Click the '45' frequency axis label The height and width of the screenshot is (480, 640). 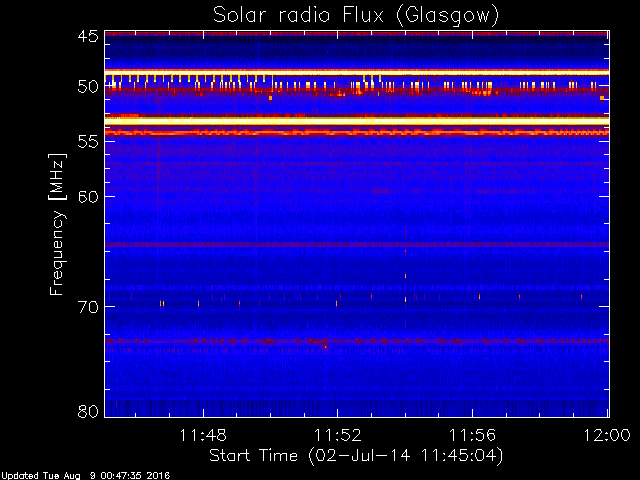(88, 36)
